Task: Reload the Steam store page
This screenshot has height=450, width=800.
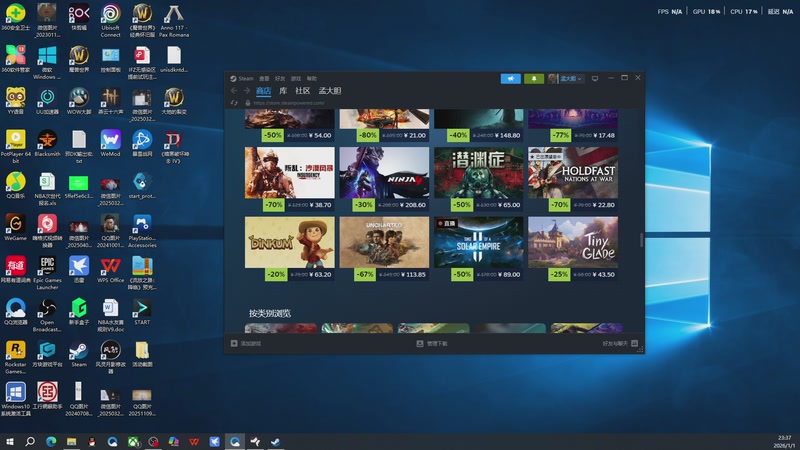Action: (234, 103)
